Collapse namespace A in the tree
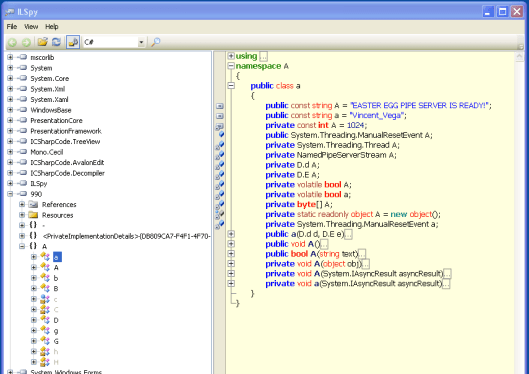 point(22,246)
